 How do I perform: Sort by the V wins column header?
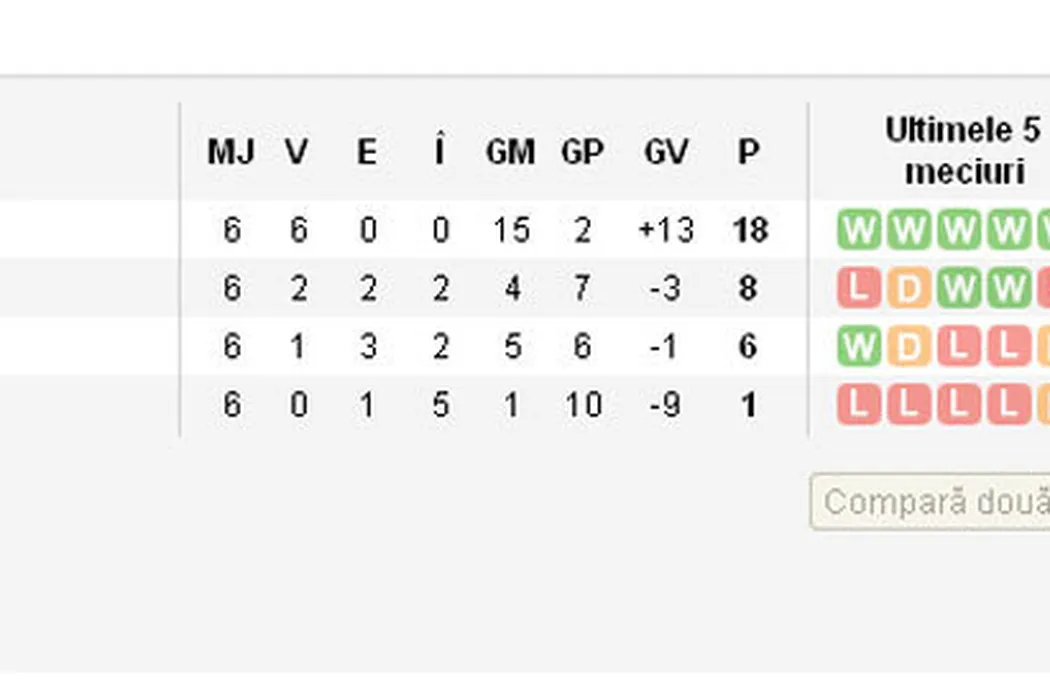pos(296,153)
